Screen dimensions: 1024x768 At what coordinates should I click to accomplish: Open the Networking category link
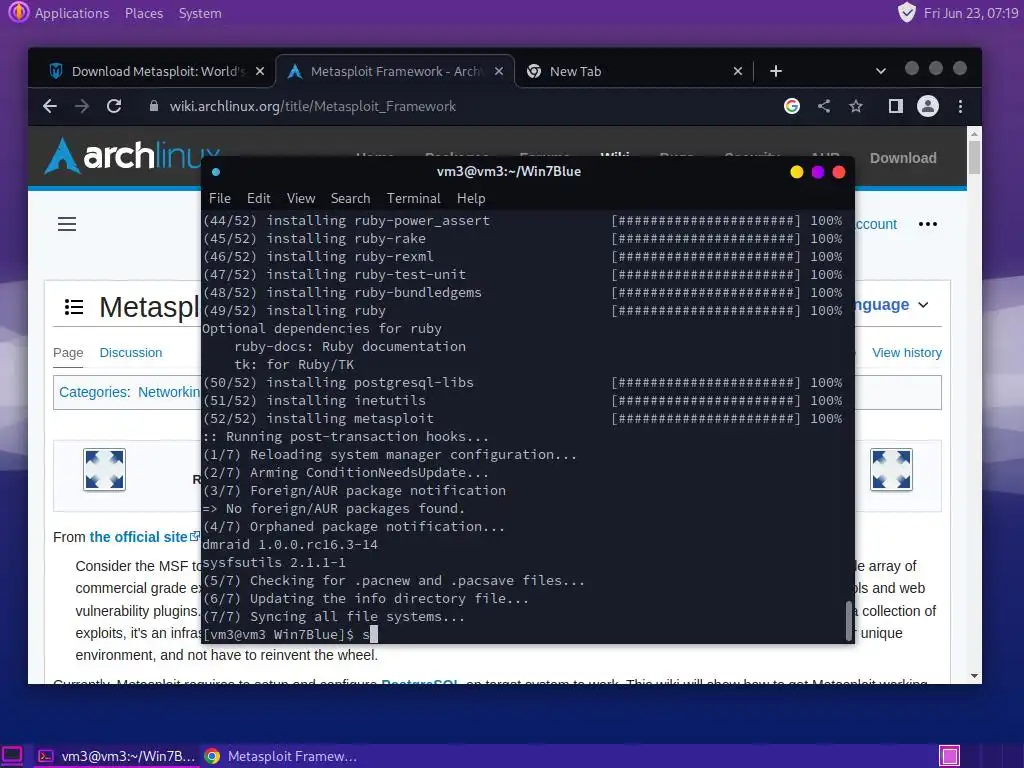tap(168, 392)
